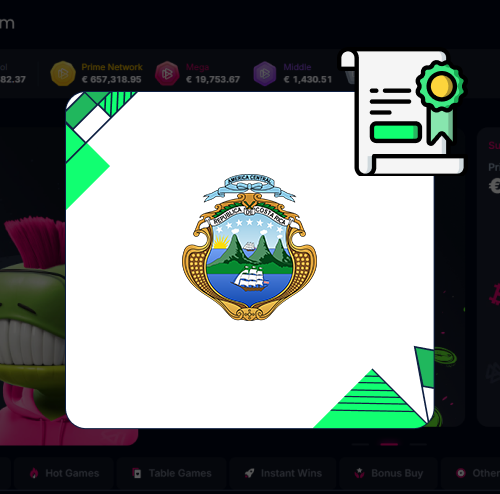Select the Instant Wins label
The height and width of the screenshot is (494, 500).
click(x=291, y=473)
